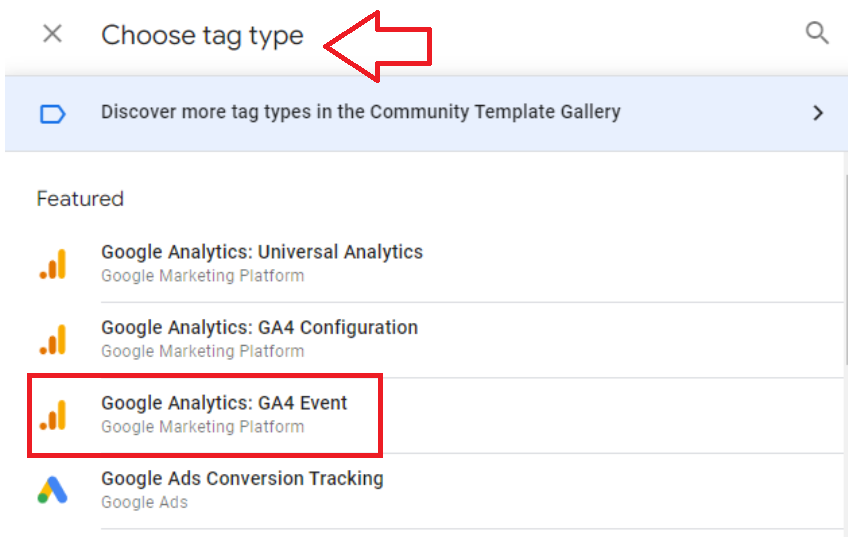Click Google Marketing Platform under GA4 Event
The width and height of the screenshot is (862, 537).
pyautogui.click(x=202, y=427)
